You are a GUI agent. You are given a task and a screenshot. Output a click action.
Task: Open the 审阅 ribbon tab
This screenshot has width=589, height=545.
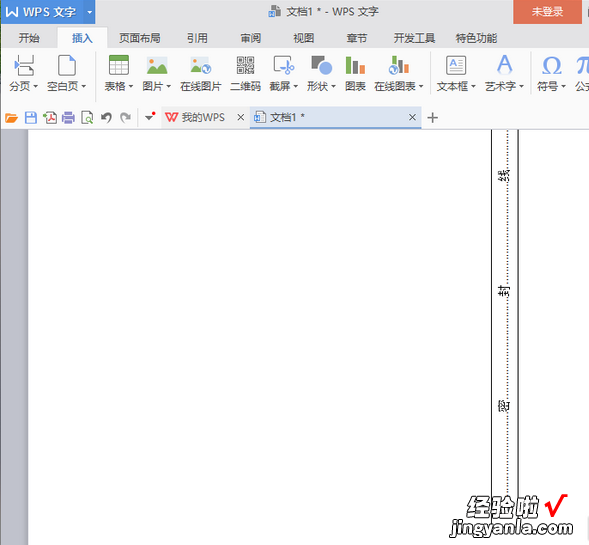251,38
